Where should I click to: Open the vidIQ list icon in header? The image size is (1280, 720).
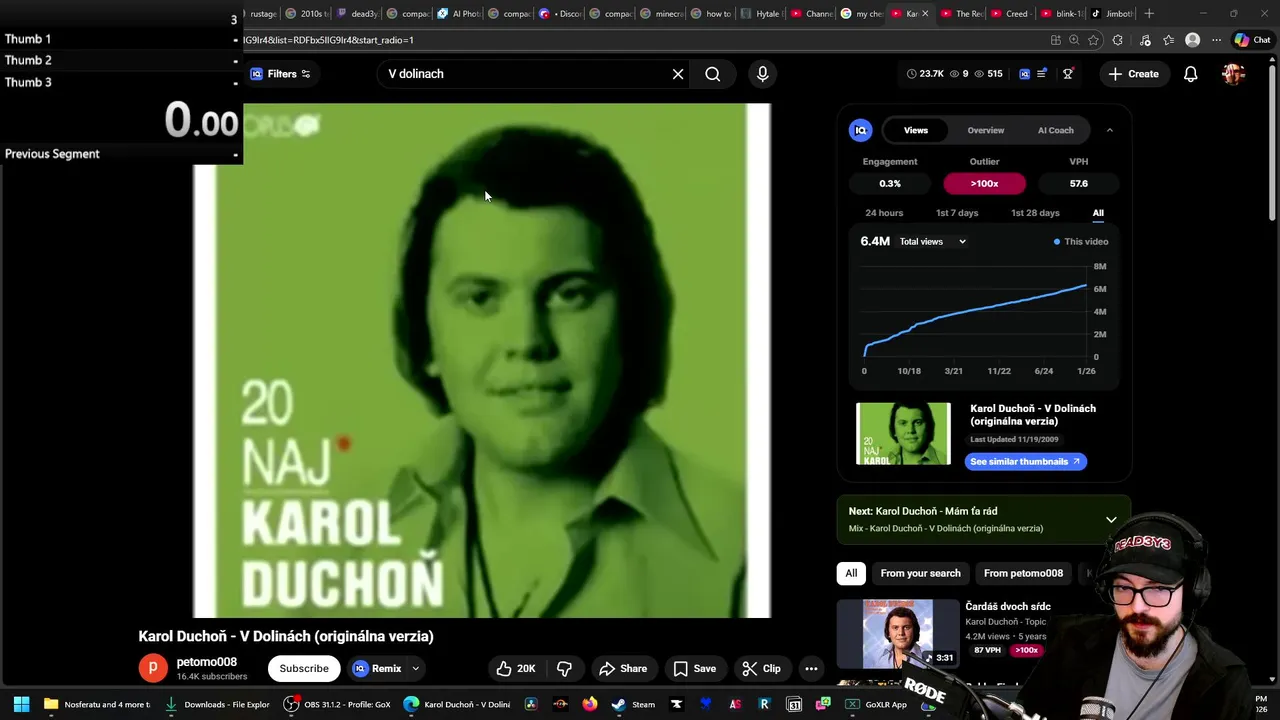tap(1042, 74)
